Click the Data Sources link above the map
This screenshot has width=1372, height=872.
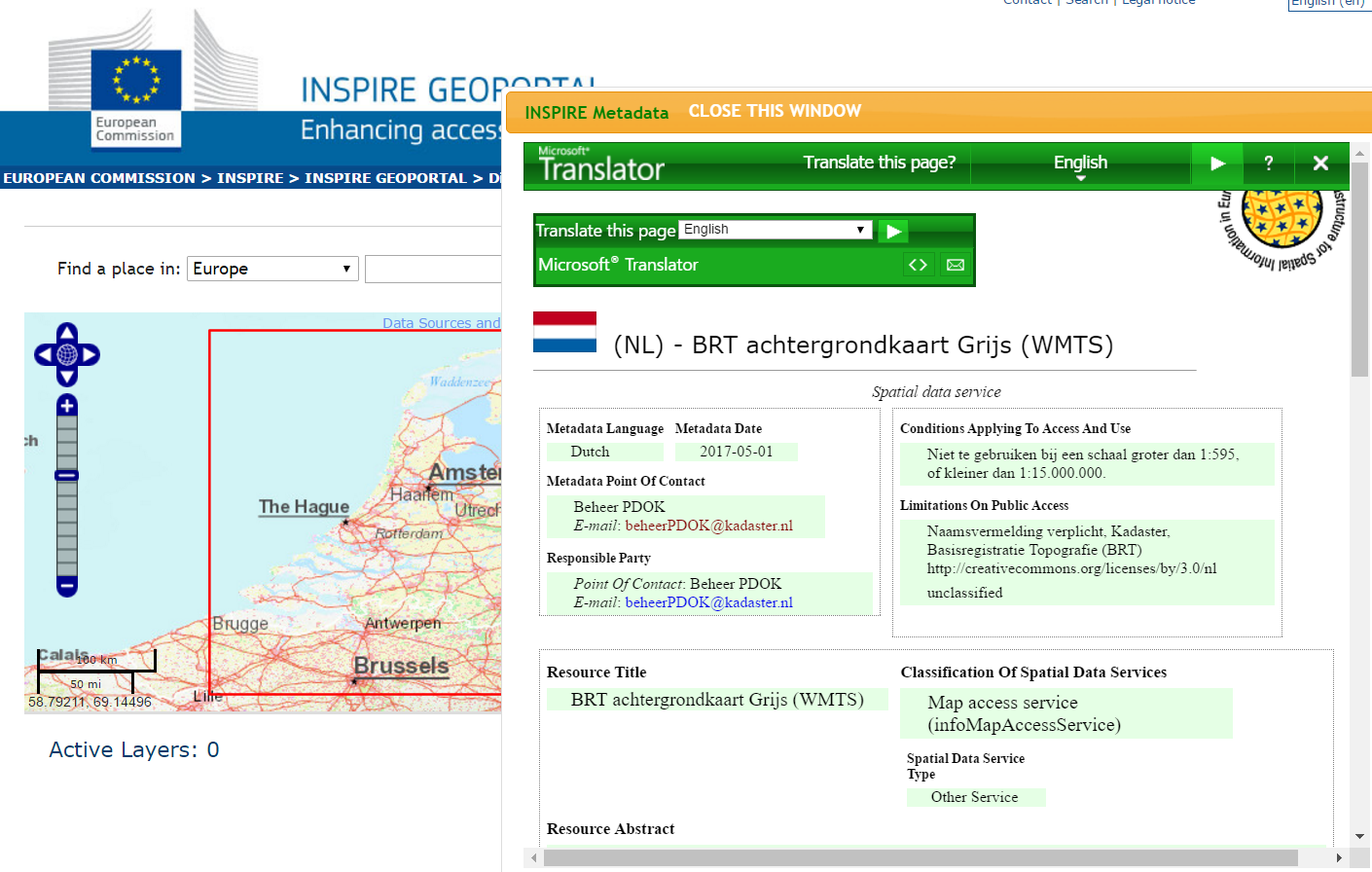[441, 323]
